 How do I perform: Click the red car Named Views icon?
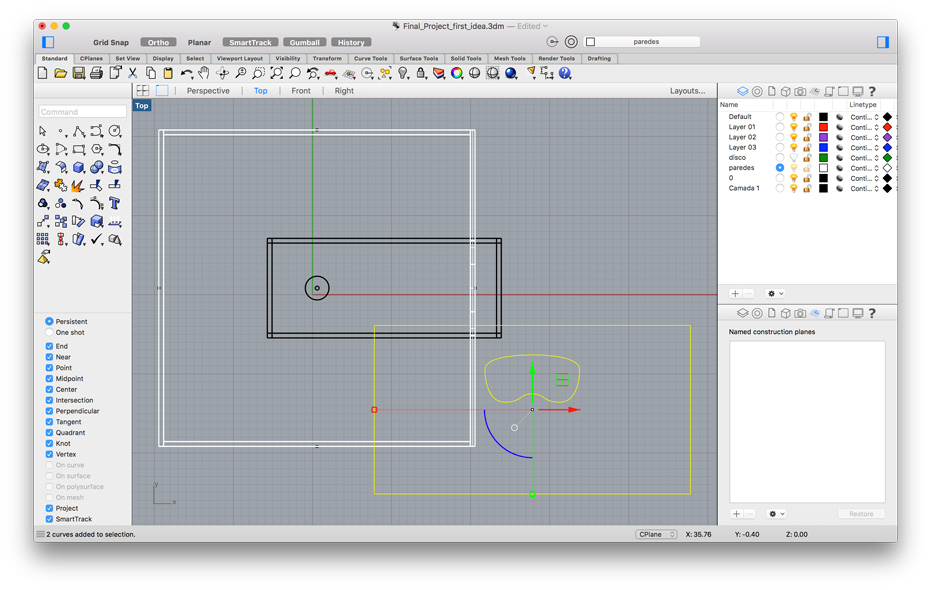[x=331, y=73]
